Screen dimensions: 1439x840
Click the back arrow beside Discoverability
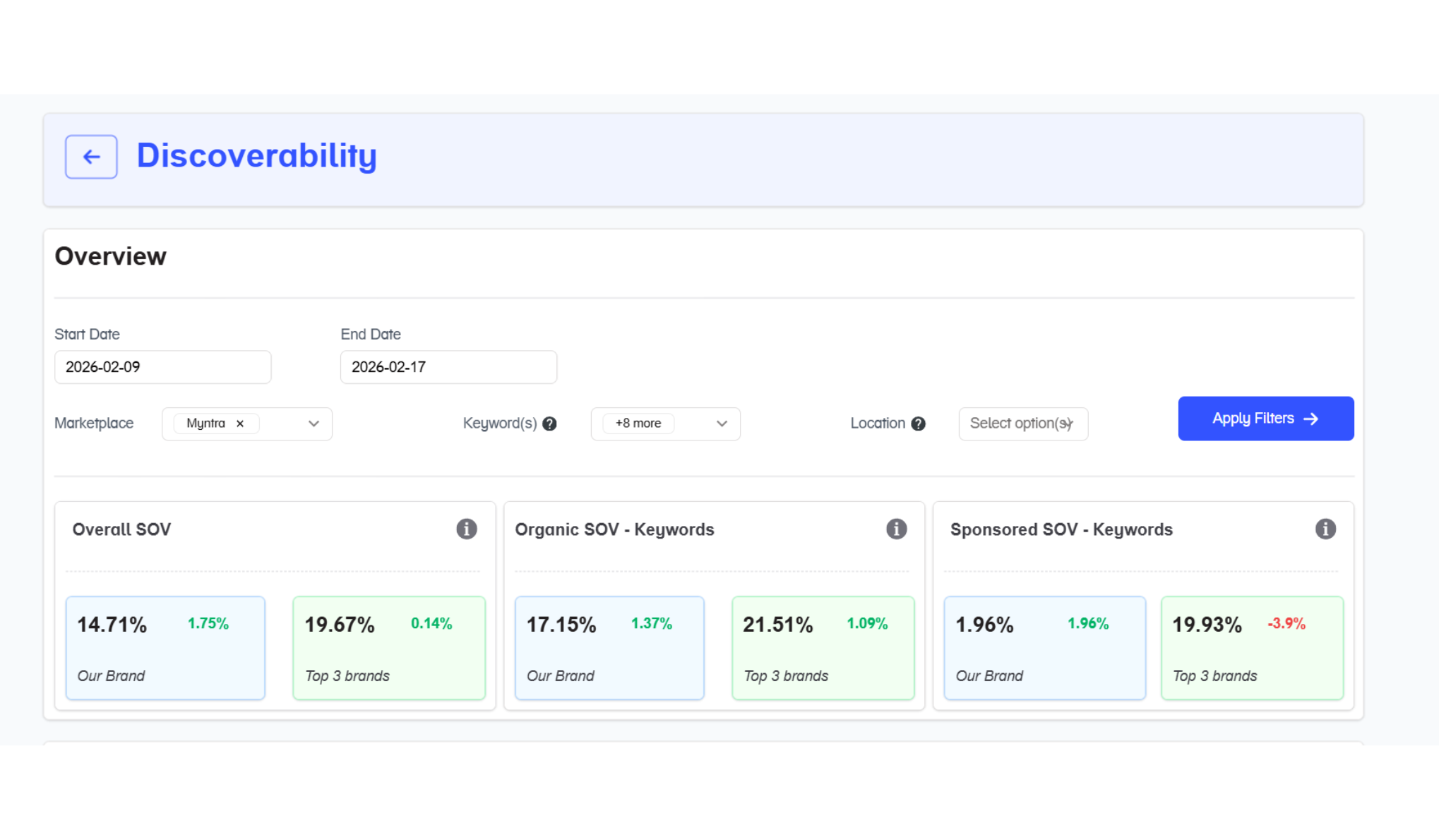91,157
